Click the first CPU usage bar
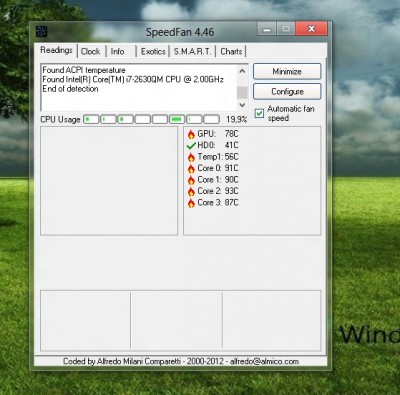Viewport: 400px width, 395px height. point(91,119)
